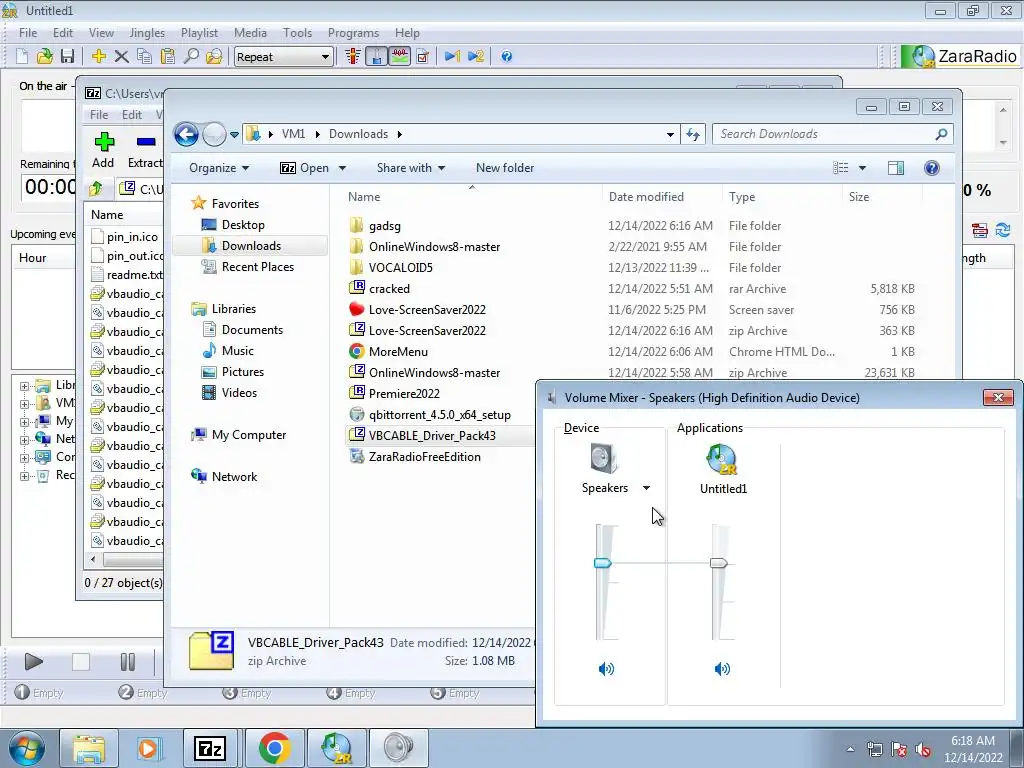Select My Computer in the sidebar
The width and height of the screenshot is (1024, 768).
(x=249, y=435)
